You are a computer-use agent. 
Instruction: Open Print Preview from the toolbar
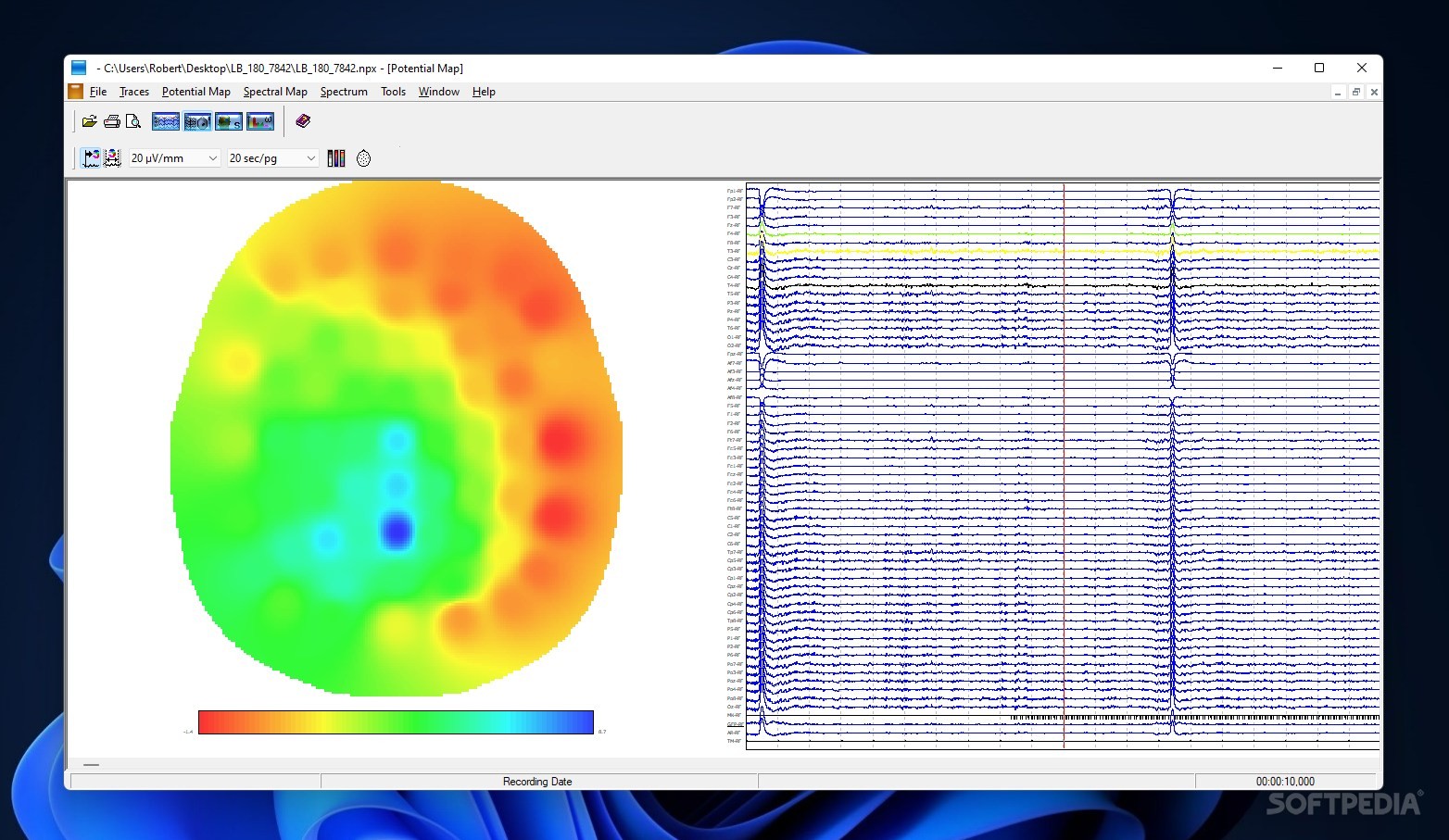pos(133,121)
